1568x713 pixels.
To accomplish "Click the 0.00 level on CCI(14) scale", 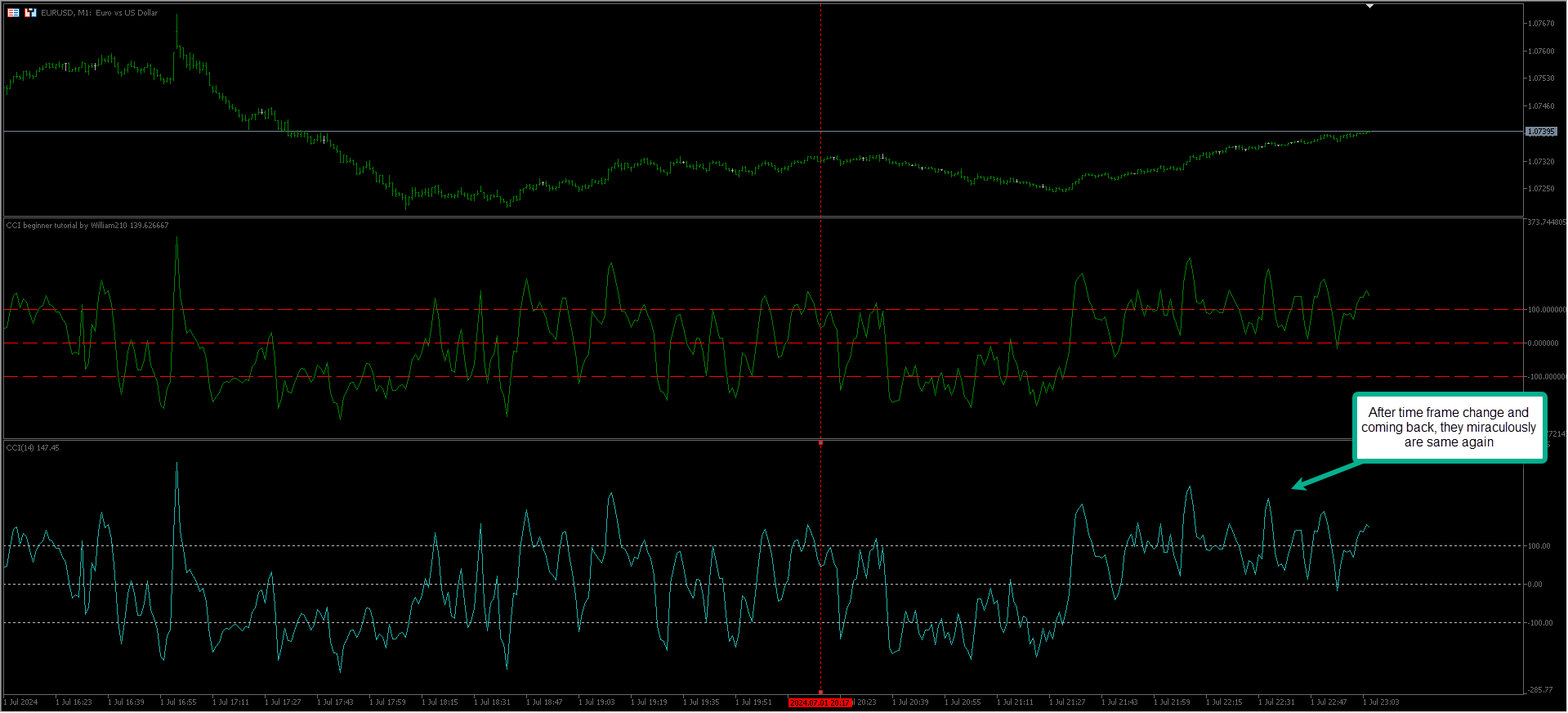I will [x=1535, y=584].
